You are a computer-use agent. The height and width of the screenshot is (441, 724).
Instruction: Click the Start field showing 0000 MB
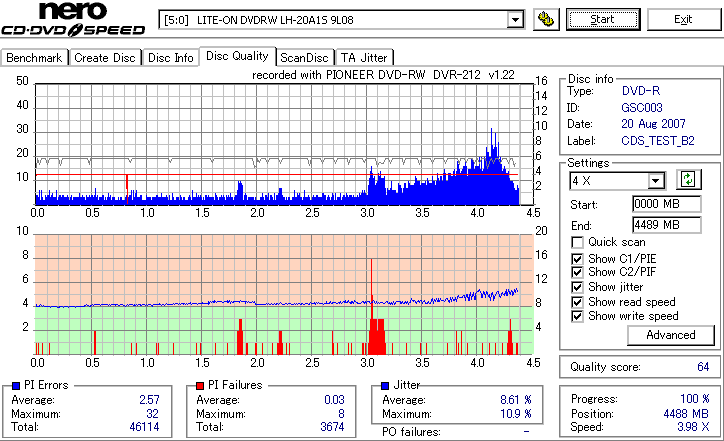click(x=666, y=204)
